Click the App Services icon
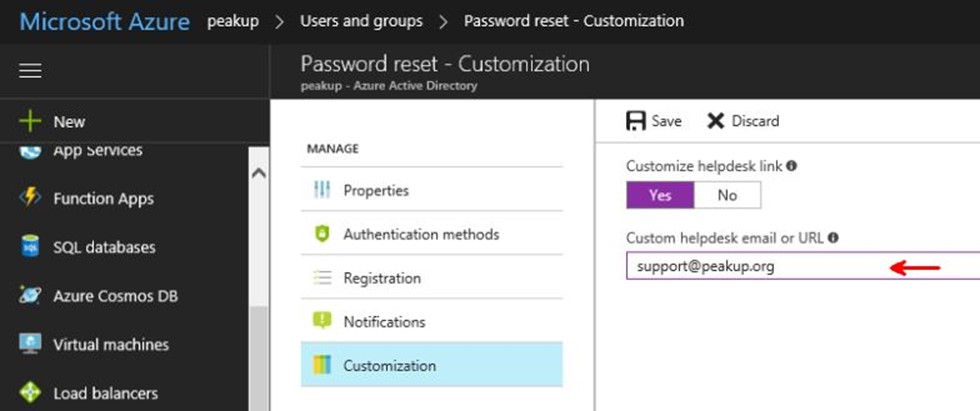The image size is (980, 411). (x=30, y=151)
